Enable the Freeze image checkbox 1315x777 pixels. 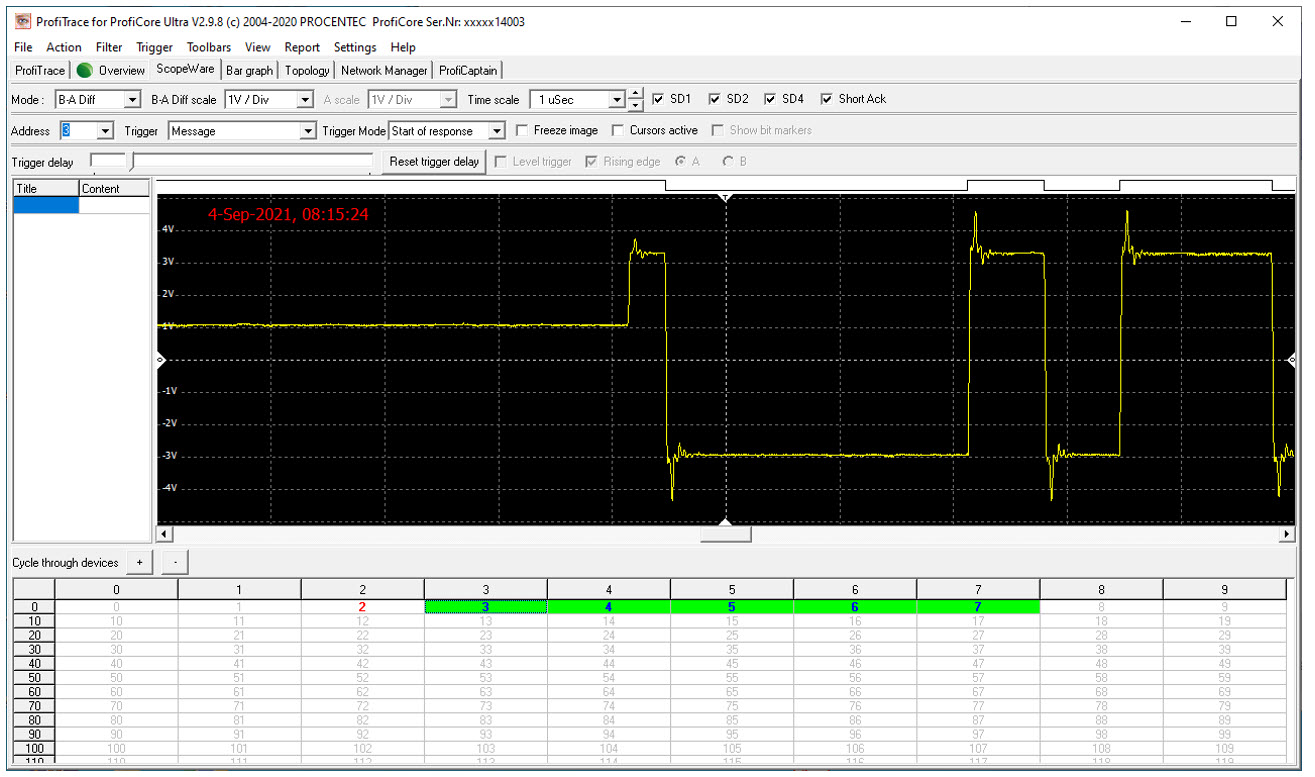click(x=522, y=130)
